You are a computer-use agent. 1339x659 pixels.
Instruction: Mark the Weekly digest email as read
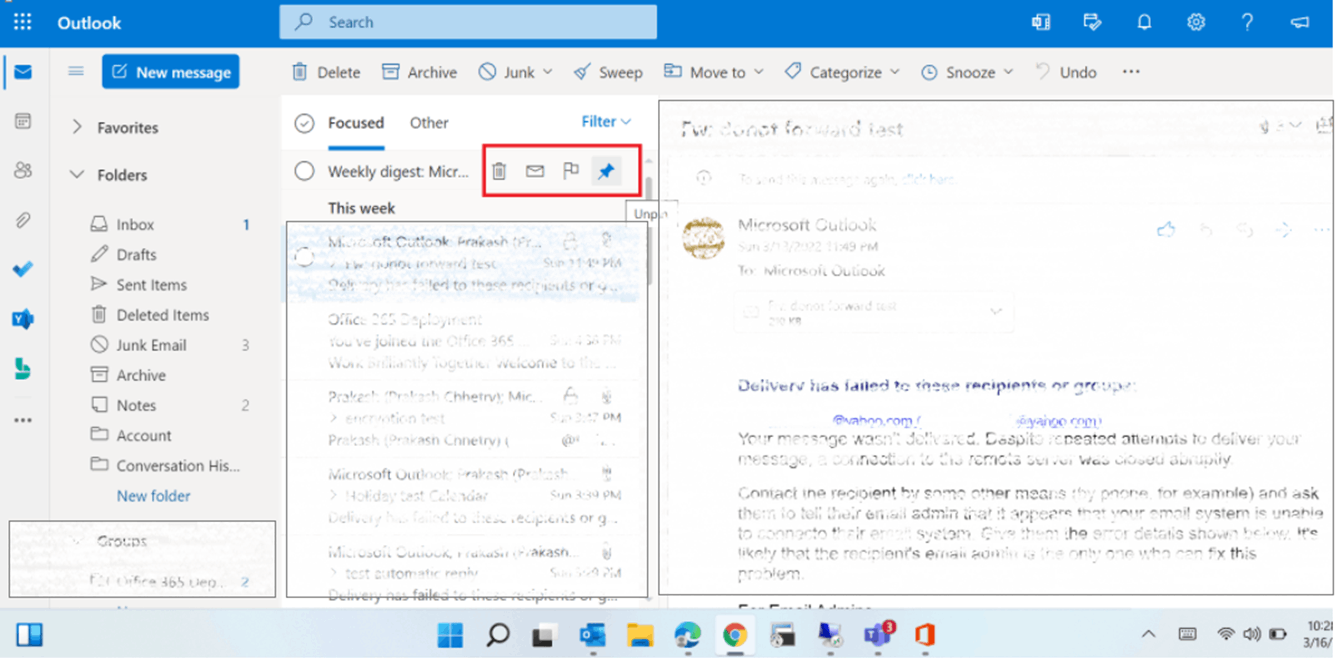(534, 171)
